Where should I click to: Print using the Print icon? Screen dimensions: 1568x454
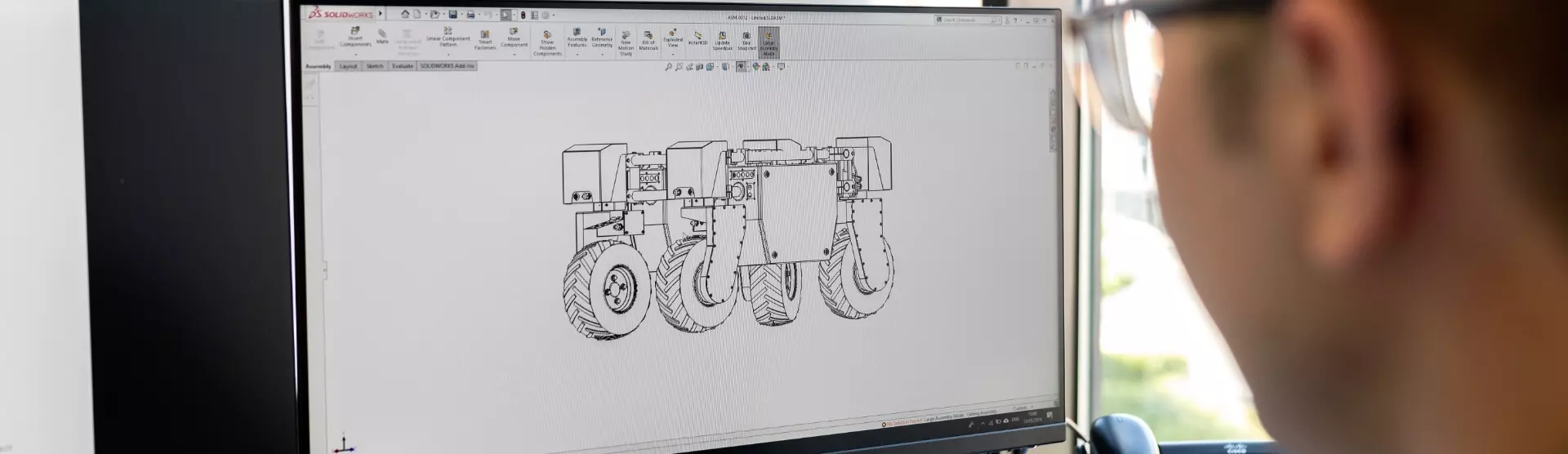tap(470, 15)
